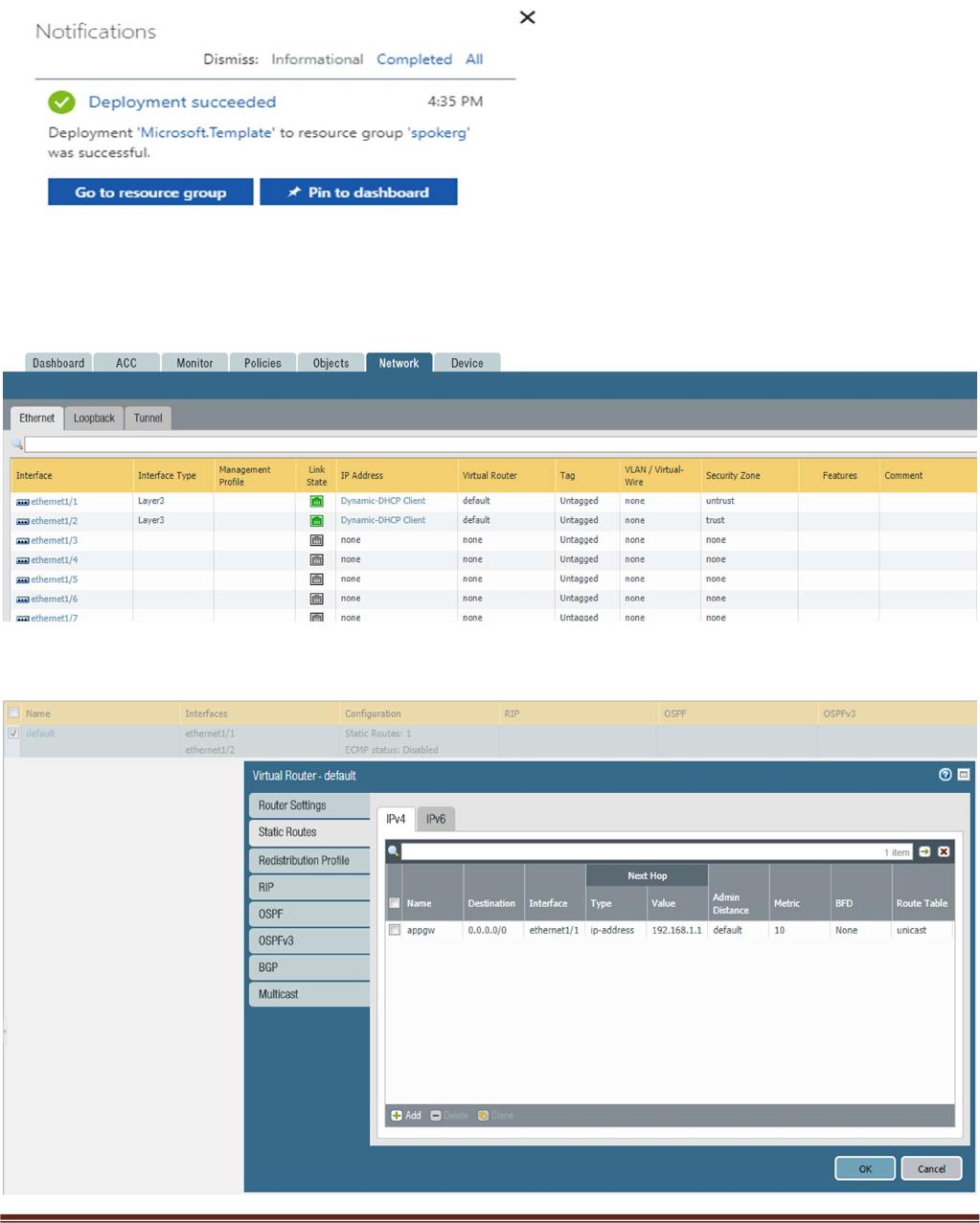Click the interface list search field
This screenshot has width=980, height=1223.
tap(500, 444)
